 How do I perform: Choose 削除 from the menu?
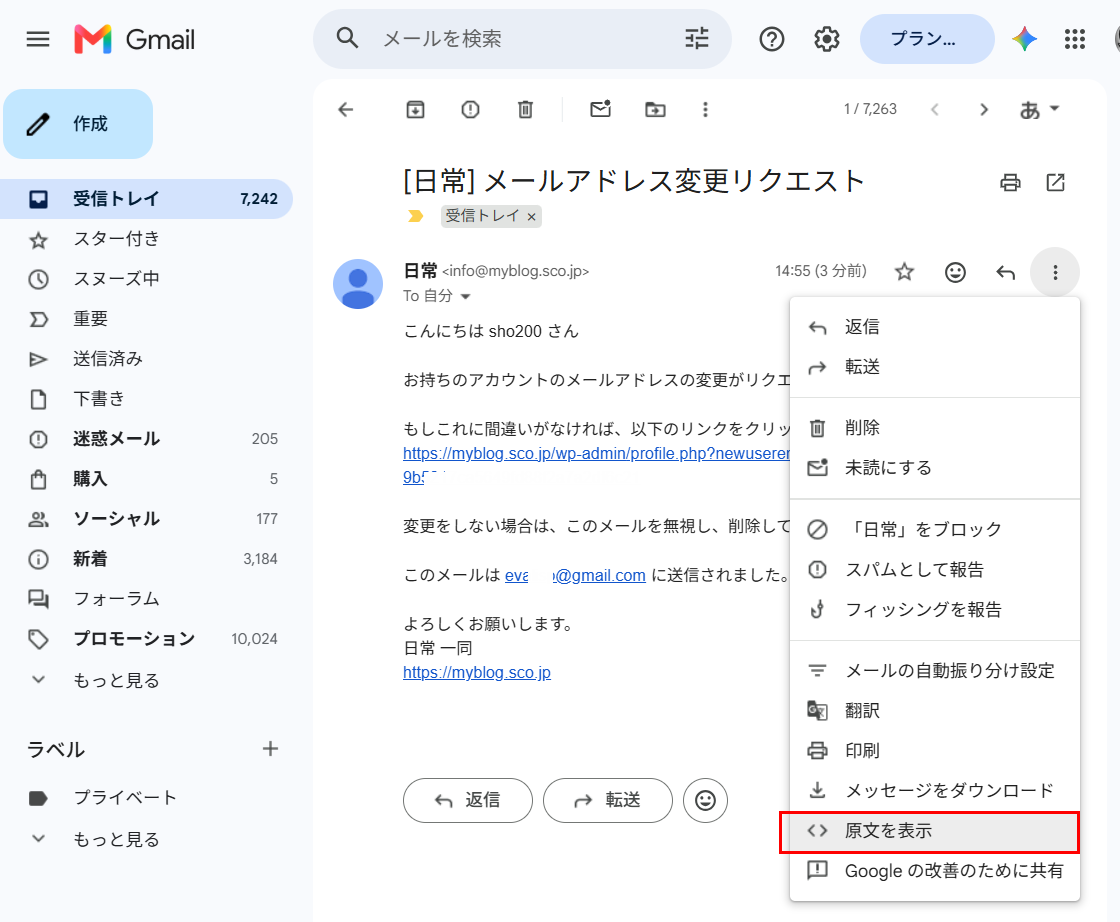tap(934, 428)
